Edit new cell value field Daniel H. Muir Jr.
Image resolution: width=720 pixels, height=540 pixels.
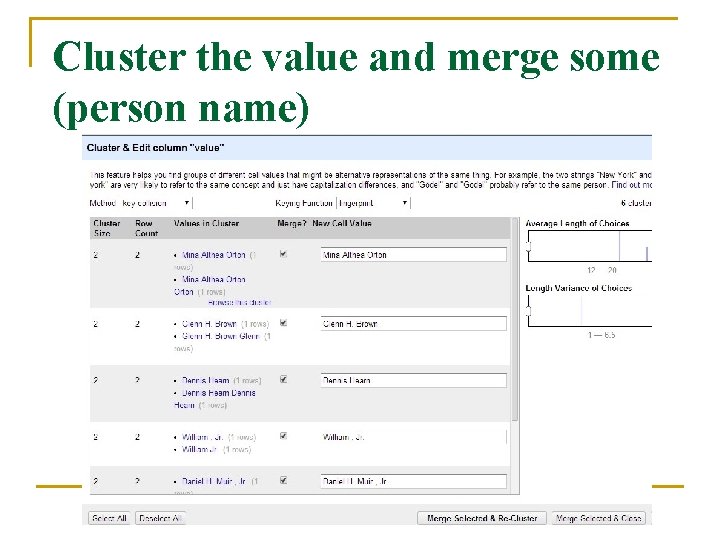(413, 481)
